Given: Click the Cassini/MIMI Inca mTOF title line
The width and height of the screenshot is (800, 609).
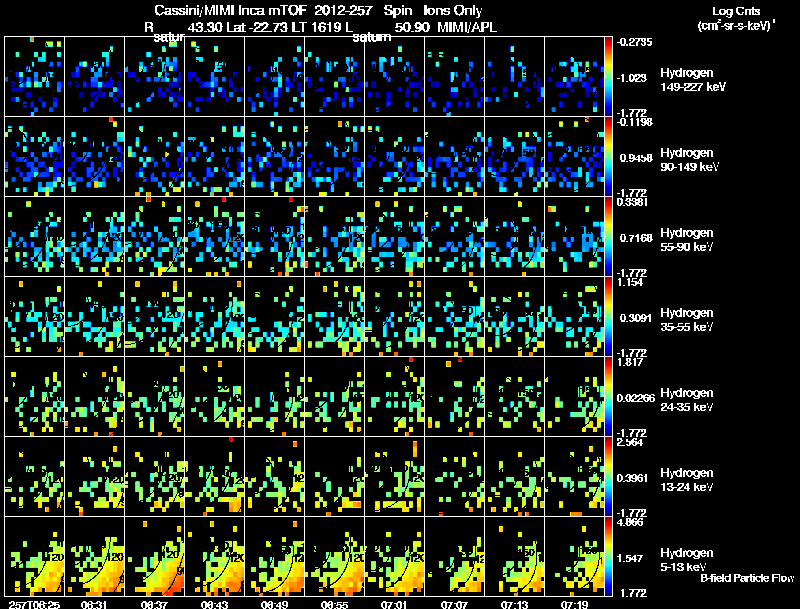Looking at the screenshot, I should tap(318, 10).
